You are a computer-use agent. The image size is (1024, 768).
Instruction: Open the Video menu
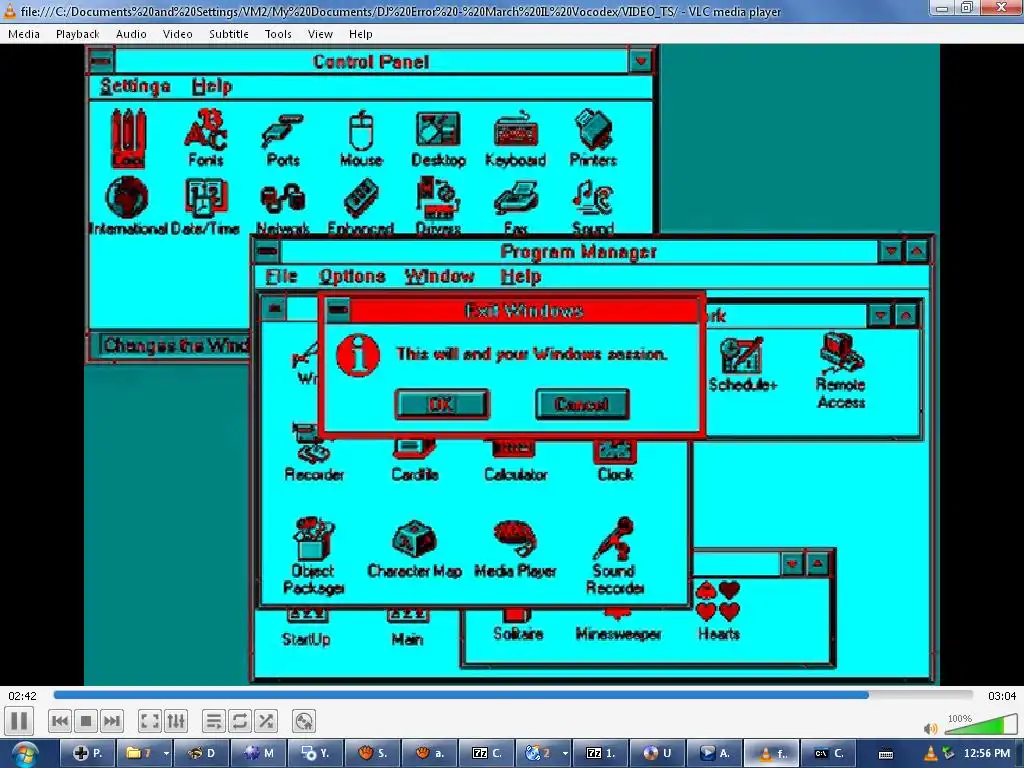point(178,34)
